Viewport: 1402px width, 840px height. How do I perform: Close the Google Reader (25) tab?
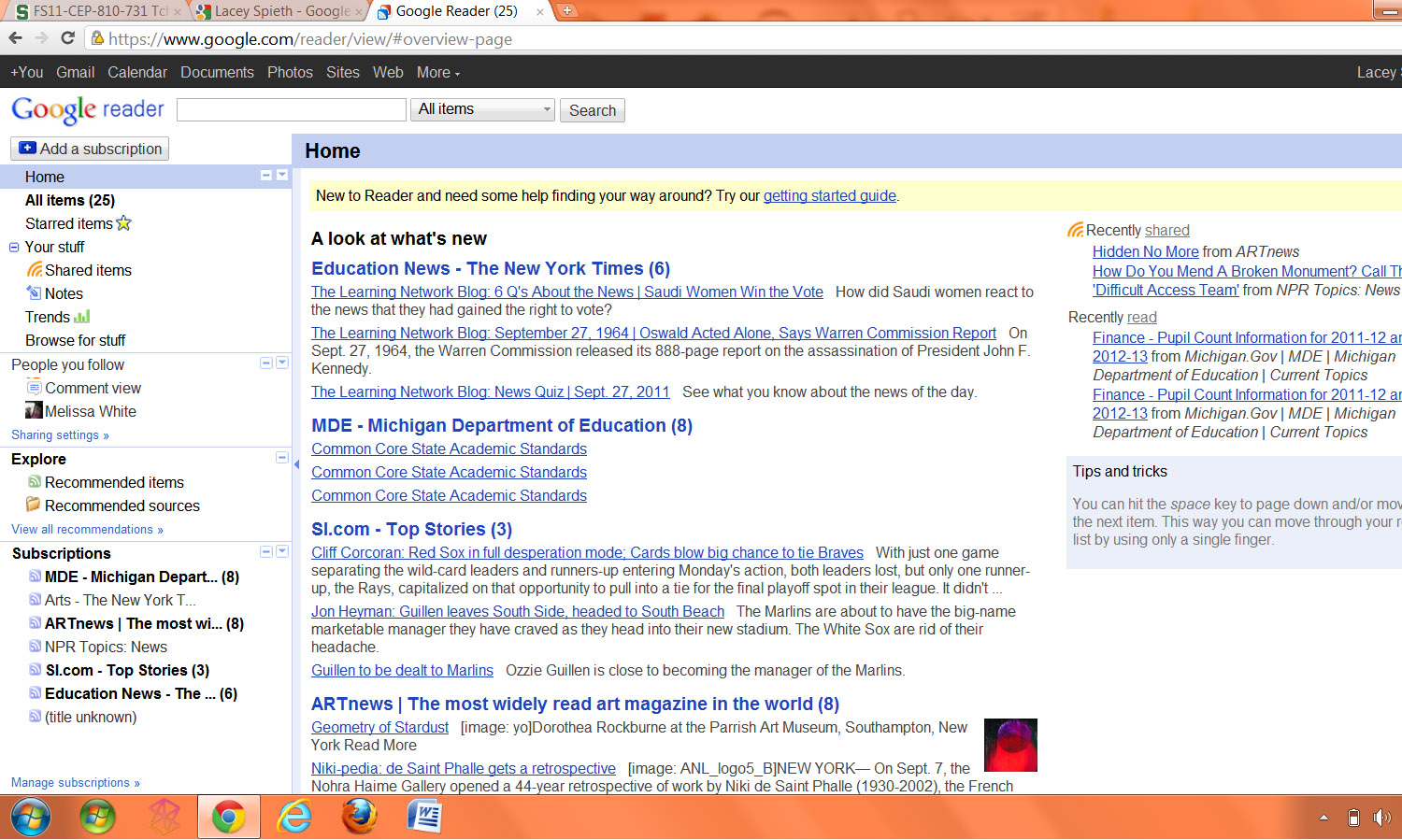[539, 12]
